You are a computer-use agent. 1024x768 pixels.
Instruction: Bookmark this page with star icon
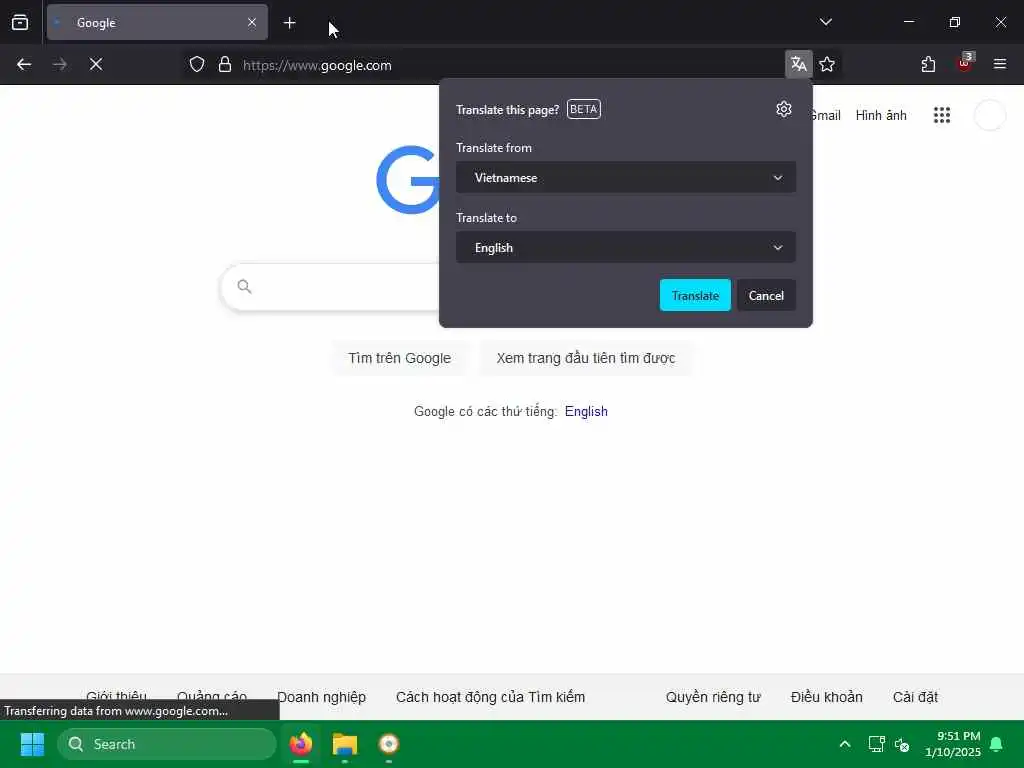(827, 64)
